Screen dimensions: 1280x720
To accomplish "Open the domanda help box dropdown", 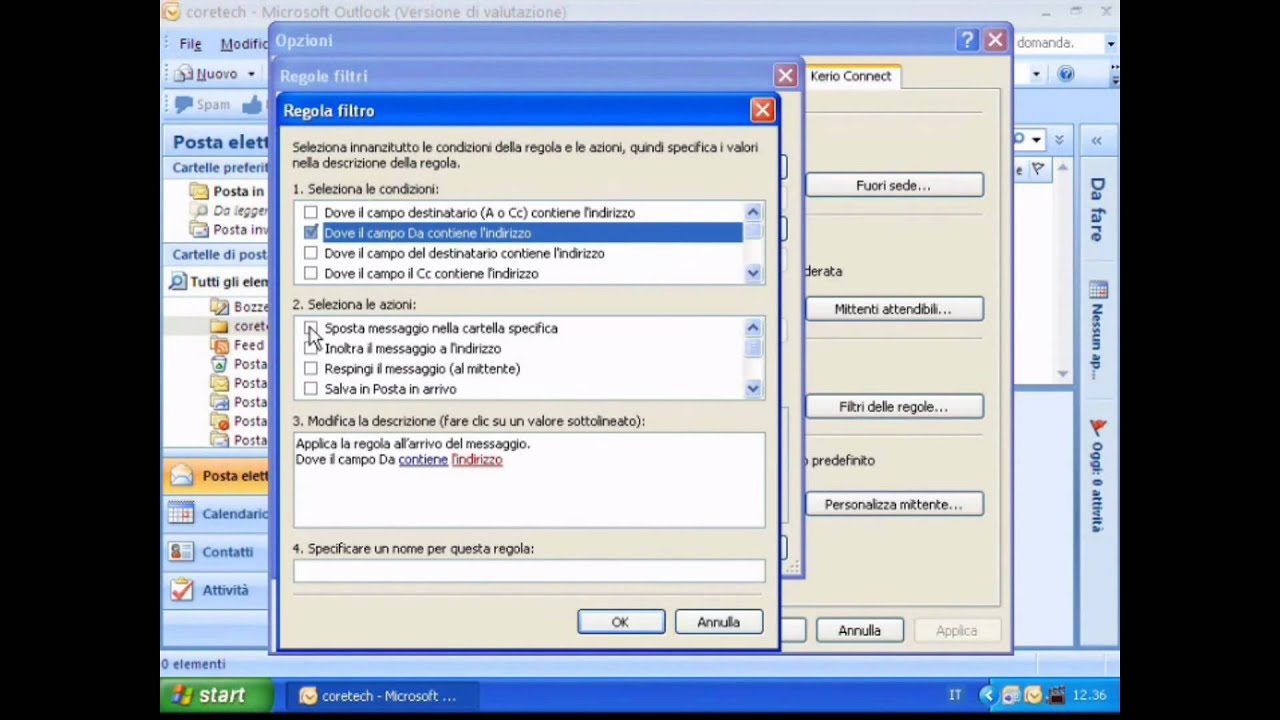I will click(1110, 44).
